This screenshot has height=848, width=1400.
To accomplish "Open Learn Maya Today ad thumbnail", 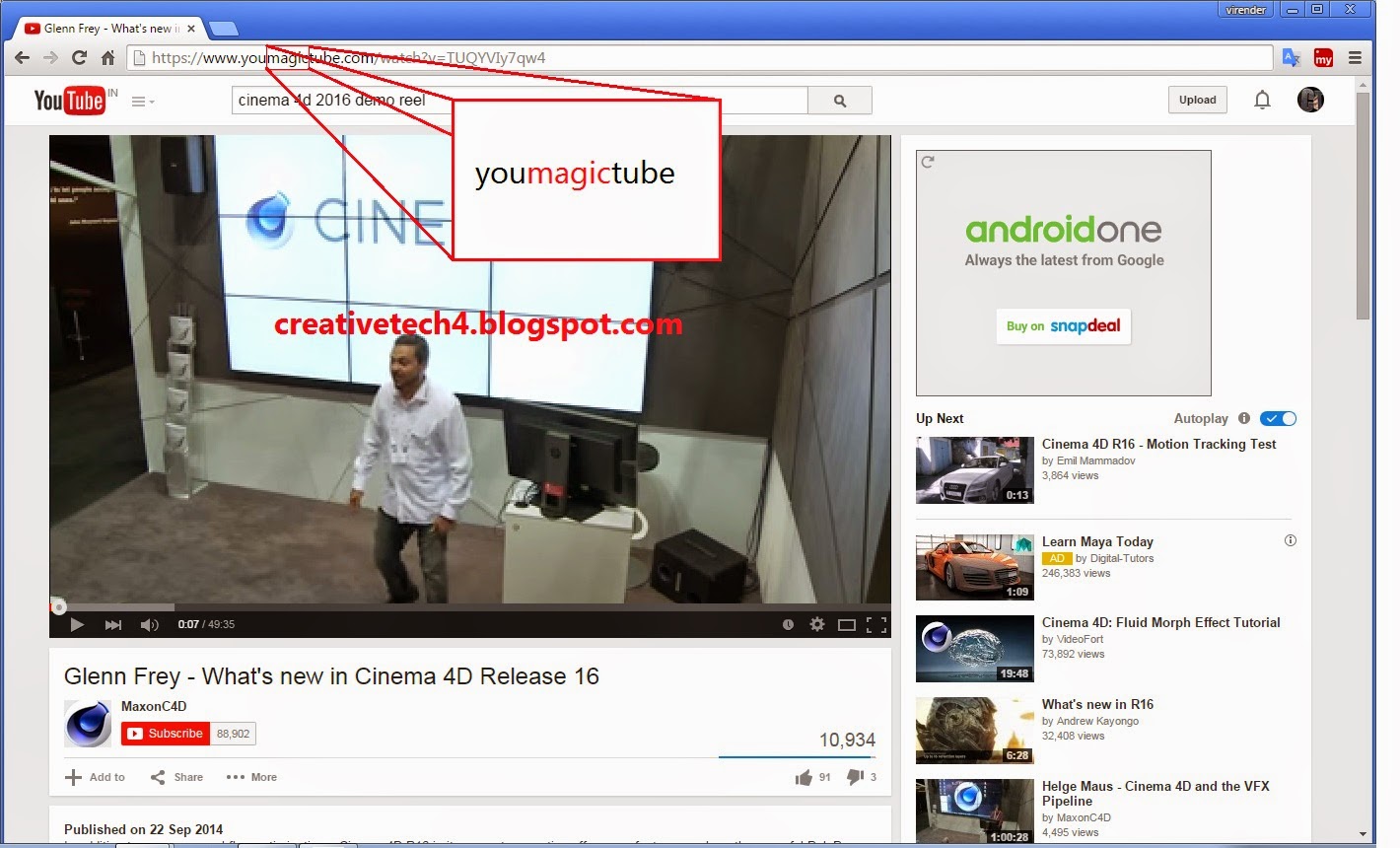I will tap(975, 567).
